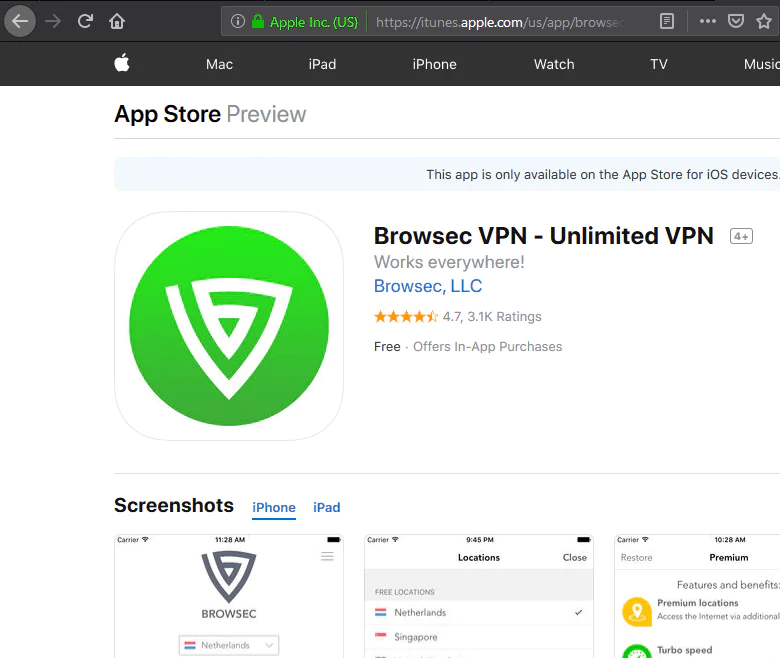
Task: Click Close in the Locations screenshot
Action: click(x=575, y=558)
